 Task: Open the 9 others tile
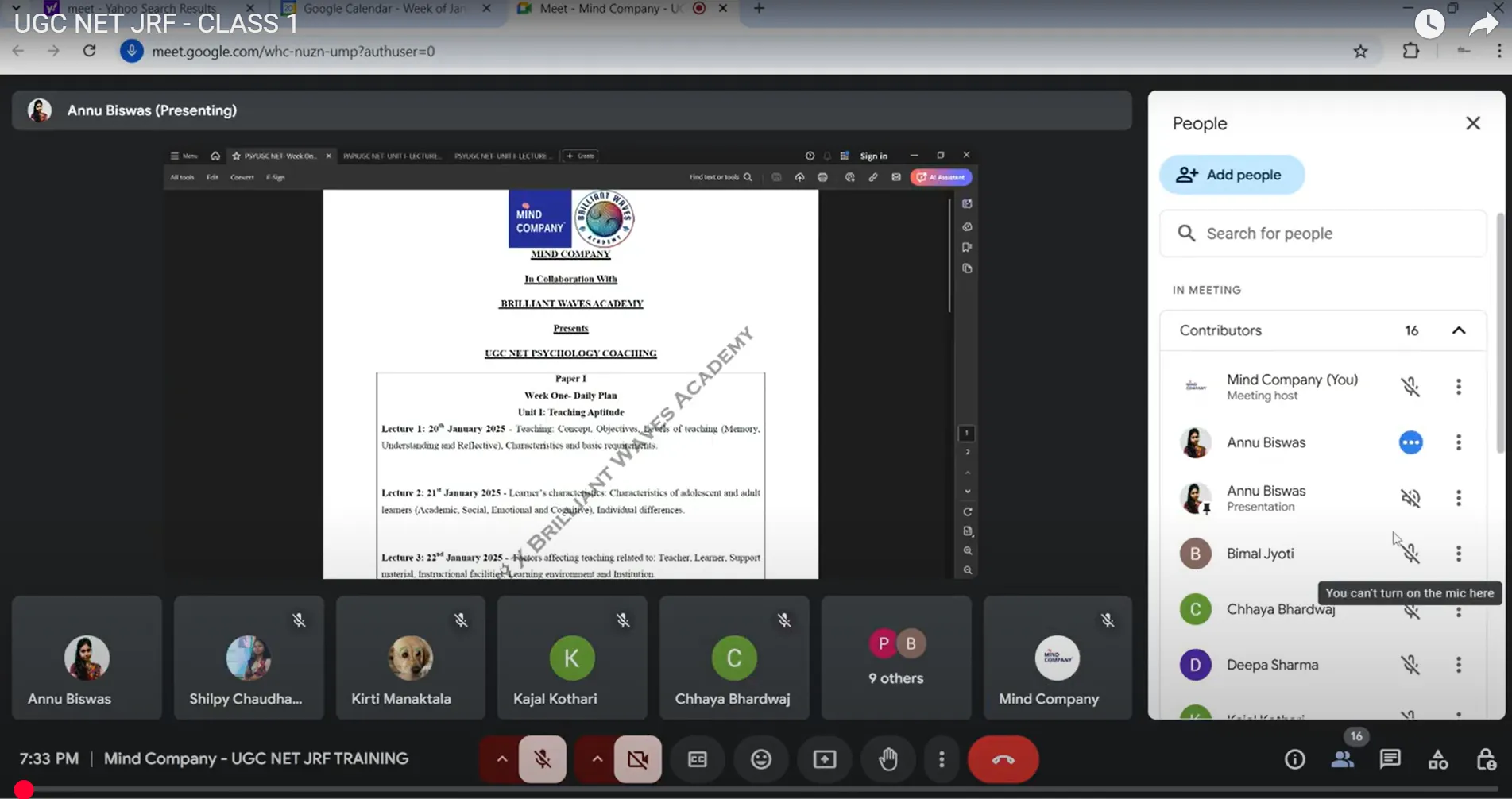click(896, 658)
